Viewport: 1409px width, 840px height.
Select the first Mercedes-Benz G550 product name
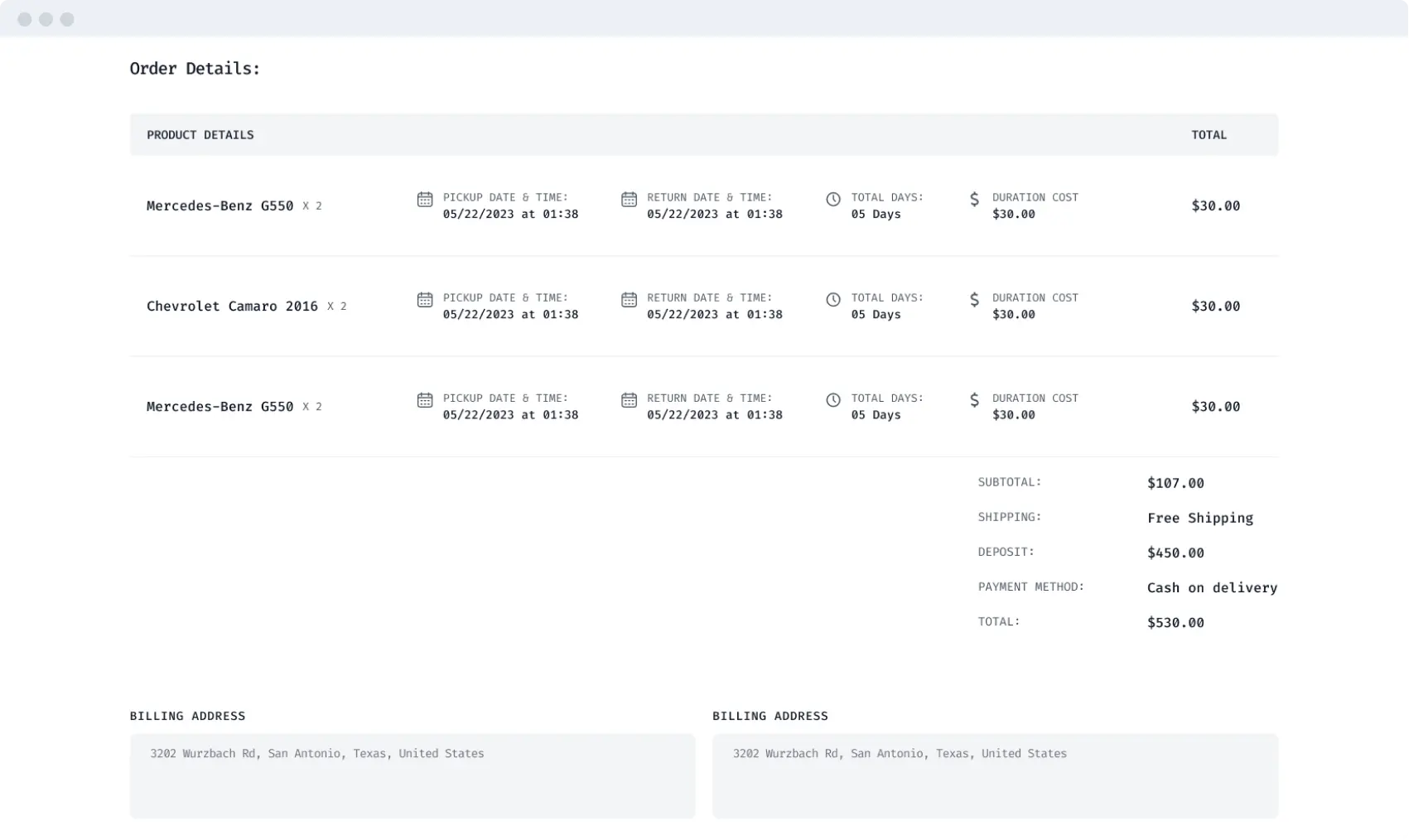click(x=220, y=206)
